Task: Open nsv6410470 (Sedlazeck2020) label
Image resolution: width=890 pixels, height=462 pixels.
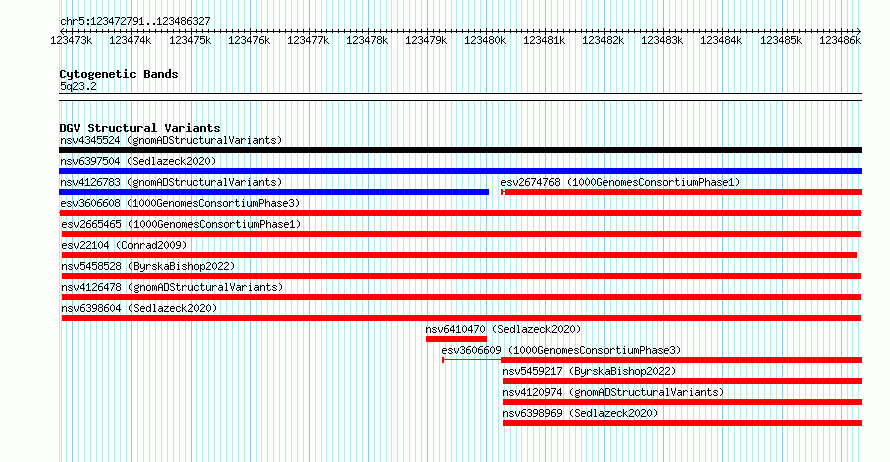Action: tap(503, 329)
